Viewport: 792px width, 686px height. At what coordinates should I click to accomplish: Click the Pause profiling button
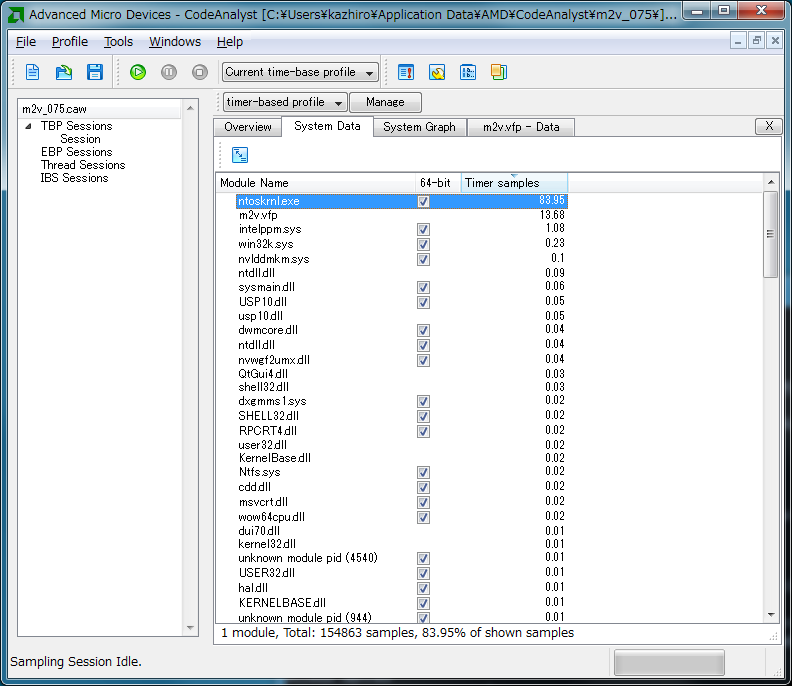169,72
